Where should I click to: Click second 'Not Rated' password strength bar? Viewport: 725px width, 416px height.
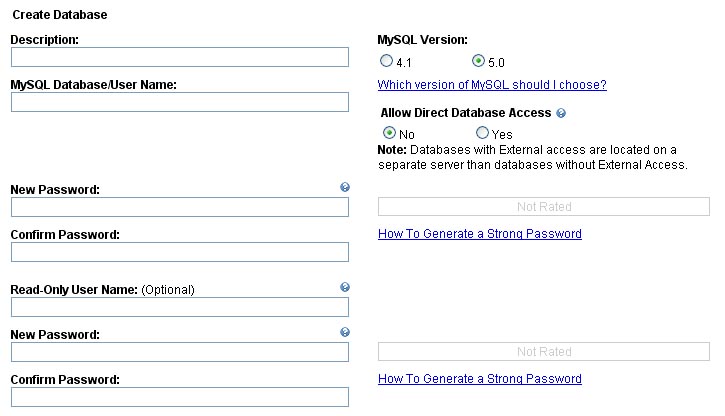(544, 352)
